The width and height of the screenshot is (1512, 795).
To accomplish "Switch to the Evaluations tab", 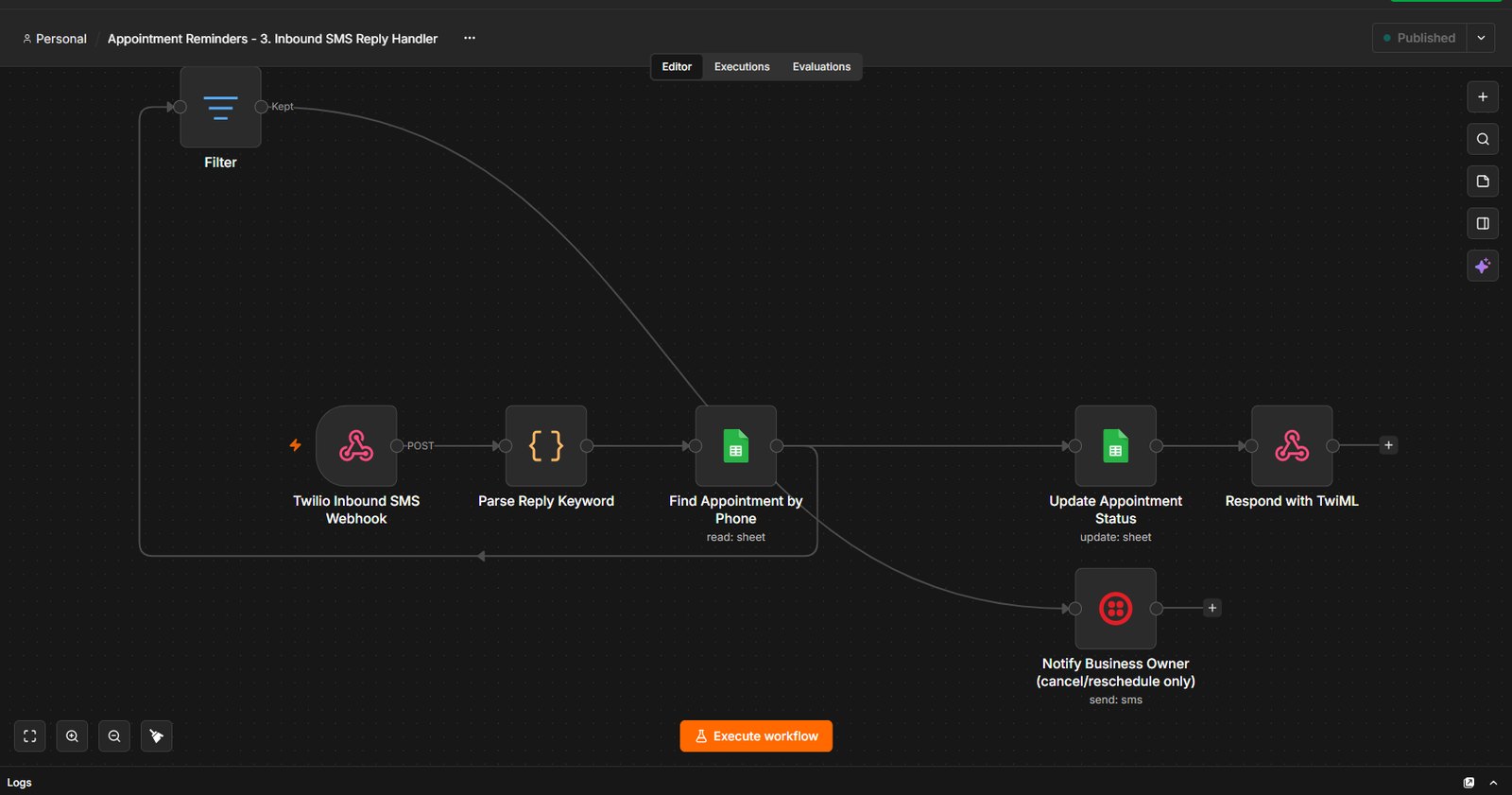I will 821,67.
